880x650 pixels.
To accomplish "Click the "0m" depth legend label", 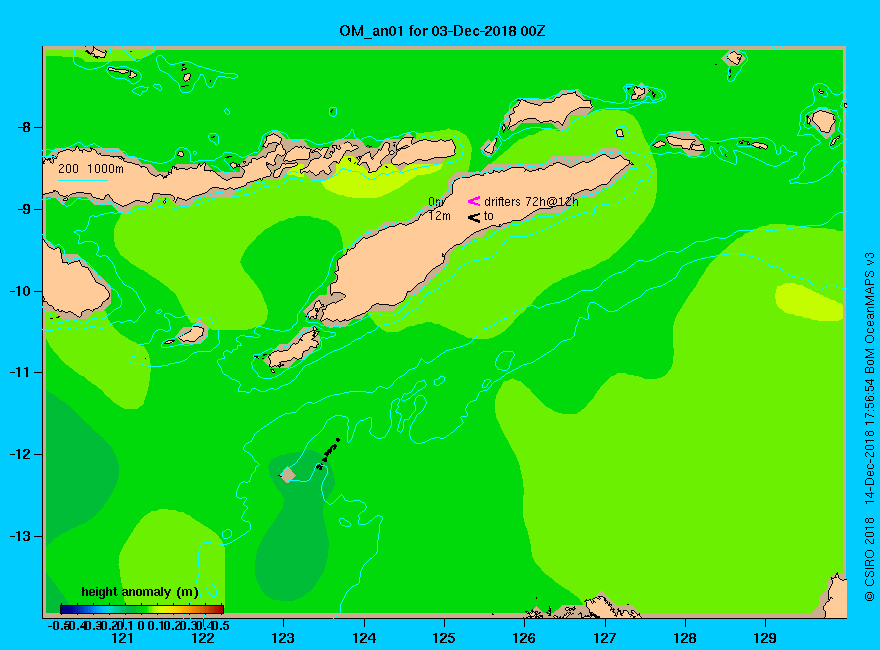I will point(436,202).
